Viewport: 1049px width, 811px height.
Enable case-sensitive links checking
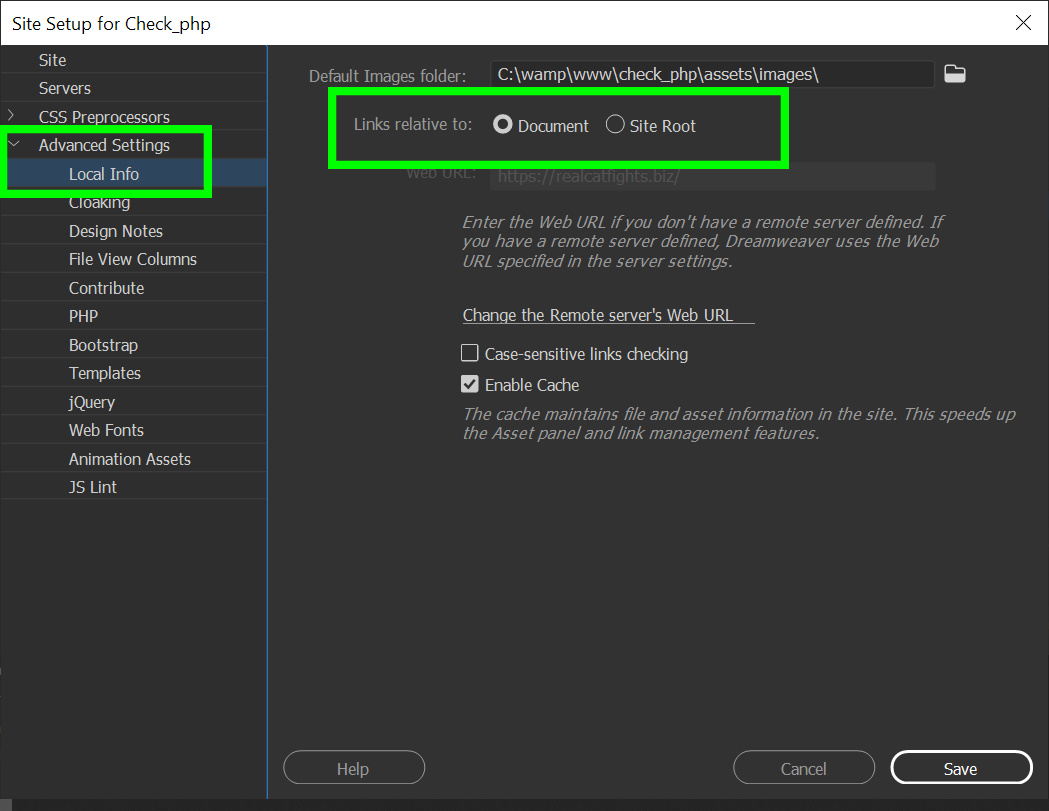point(470,353)
